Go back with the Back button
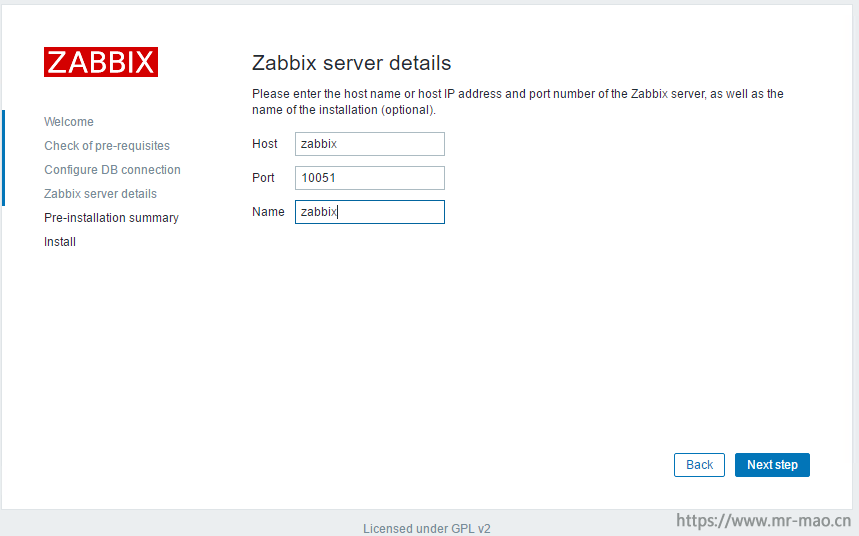 click(x=699, y=465)
